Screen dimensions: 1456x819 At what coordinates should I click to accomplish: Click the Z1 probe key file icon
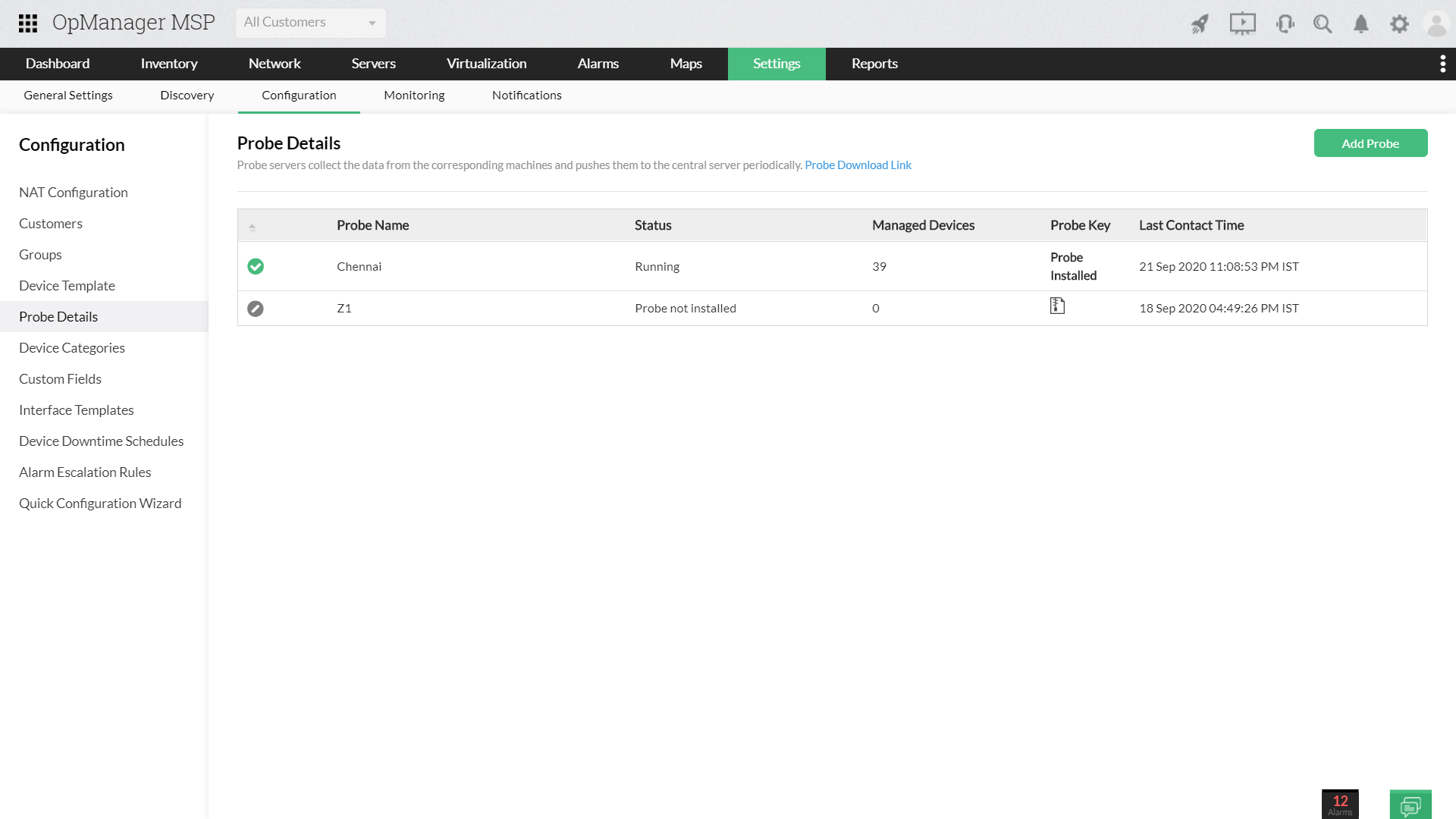(x=1057, y=306)
